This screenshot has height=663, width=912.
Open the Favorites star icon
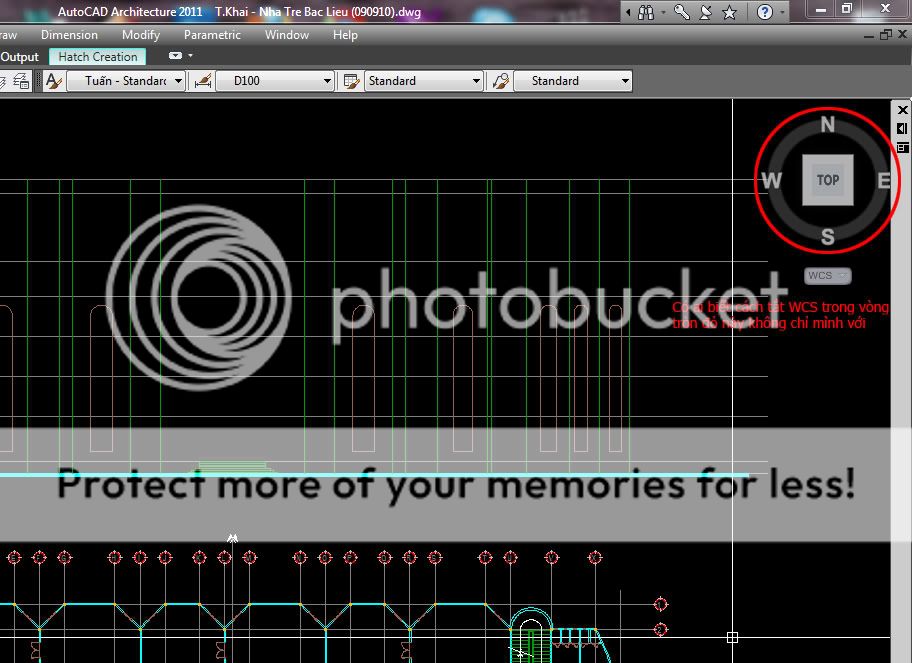[729, 12]
